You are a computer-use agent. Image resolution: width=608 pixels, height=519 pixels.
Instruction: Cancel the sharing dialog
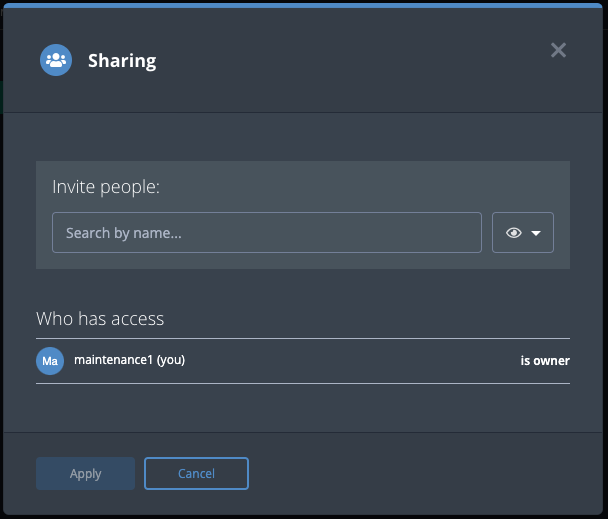196,473
